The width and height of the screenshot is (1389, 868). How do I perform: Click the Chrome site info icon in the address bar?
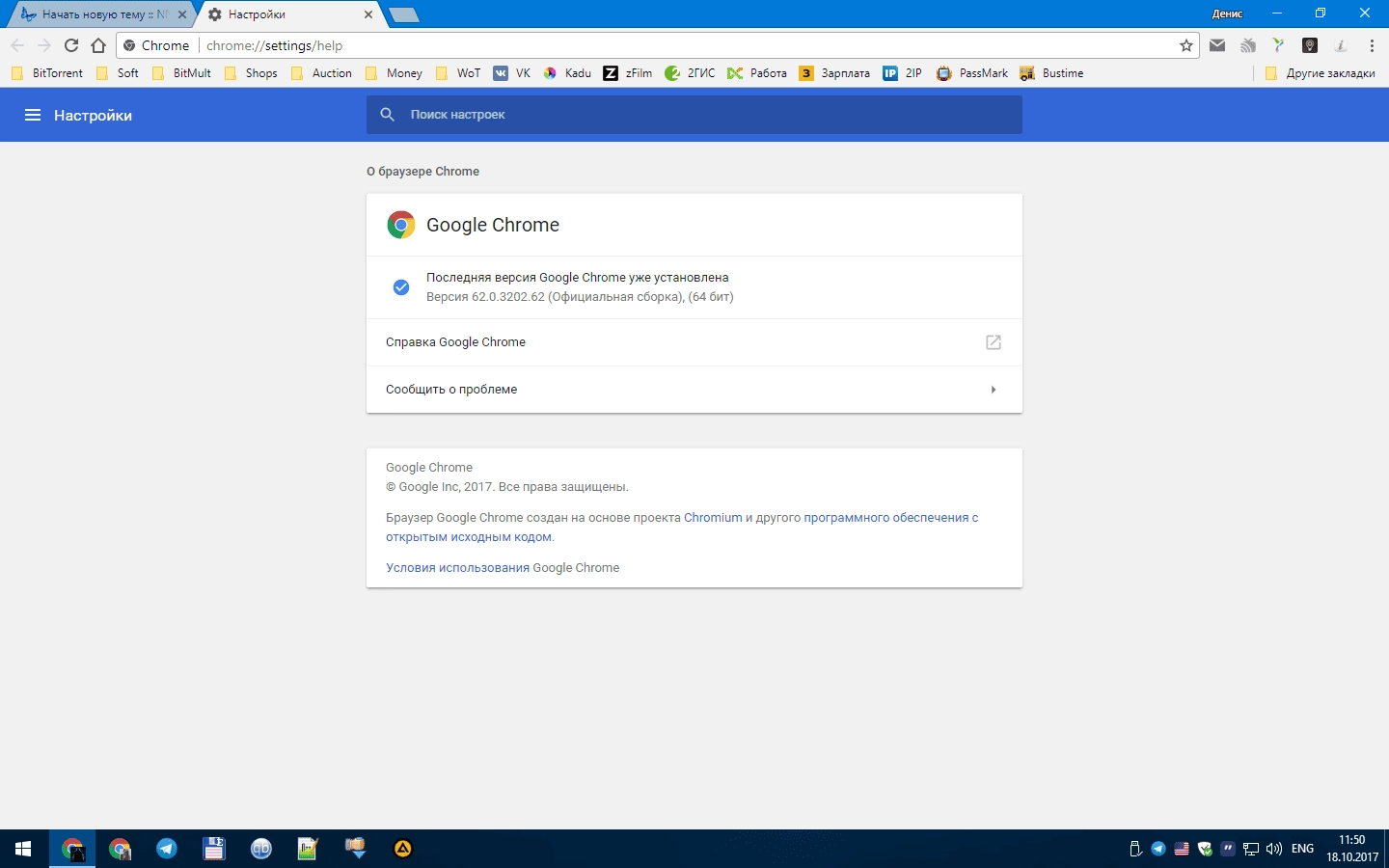point(129,45)
